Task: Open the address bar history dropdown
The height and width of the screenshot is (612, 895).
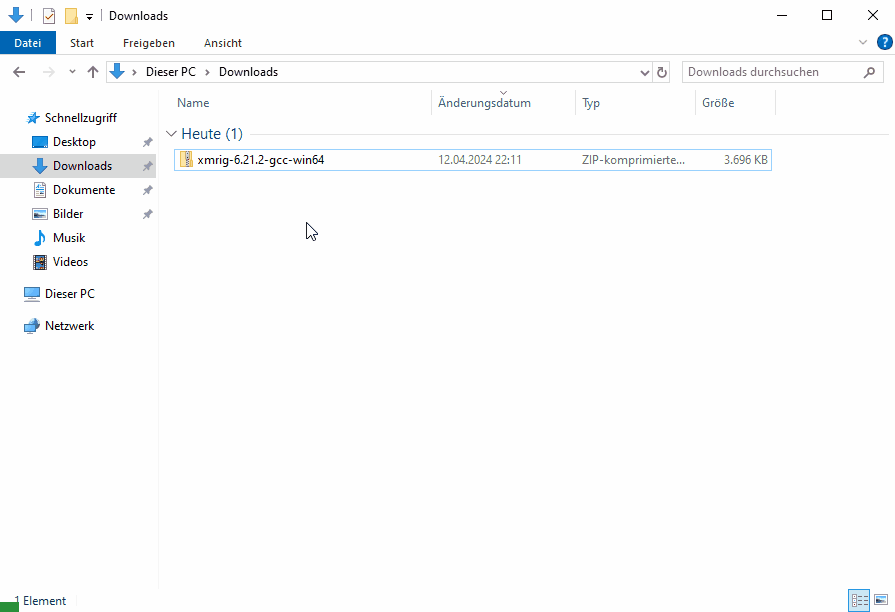Action: [644, 73]
